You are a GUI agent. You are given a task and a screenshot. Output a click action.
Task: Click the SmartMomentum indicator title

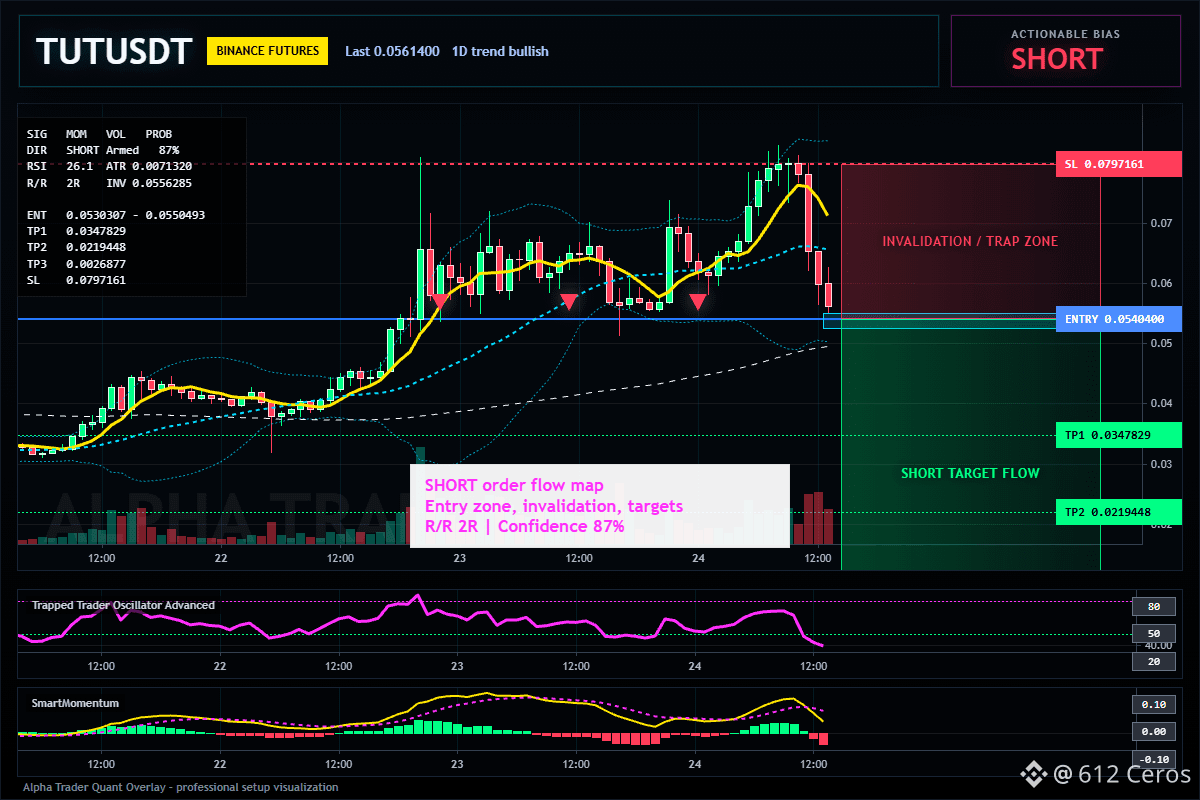[75, 703]
